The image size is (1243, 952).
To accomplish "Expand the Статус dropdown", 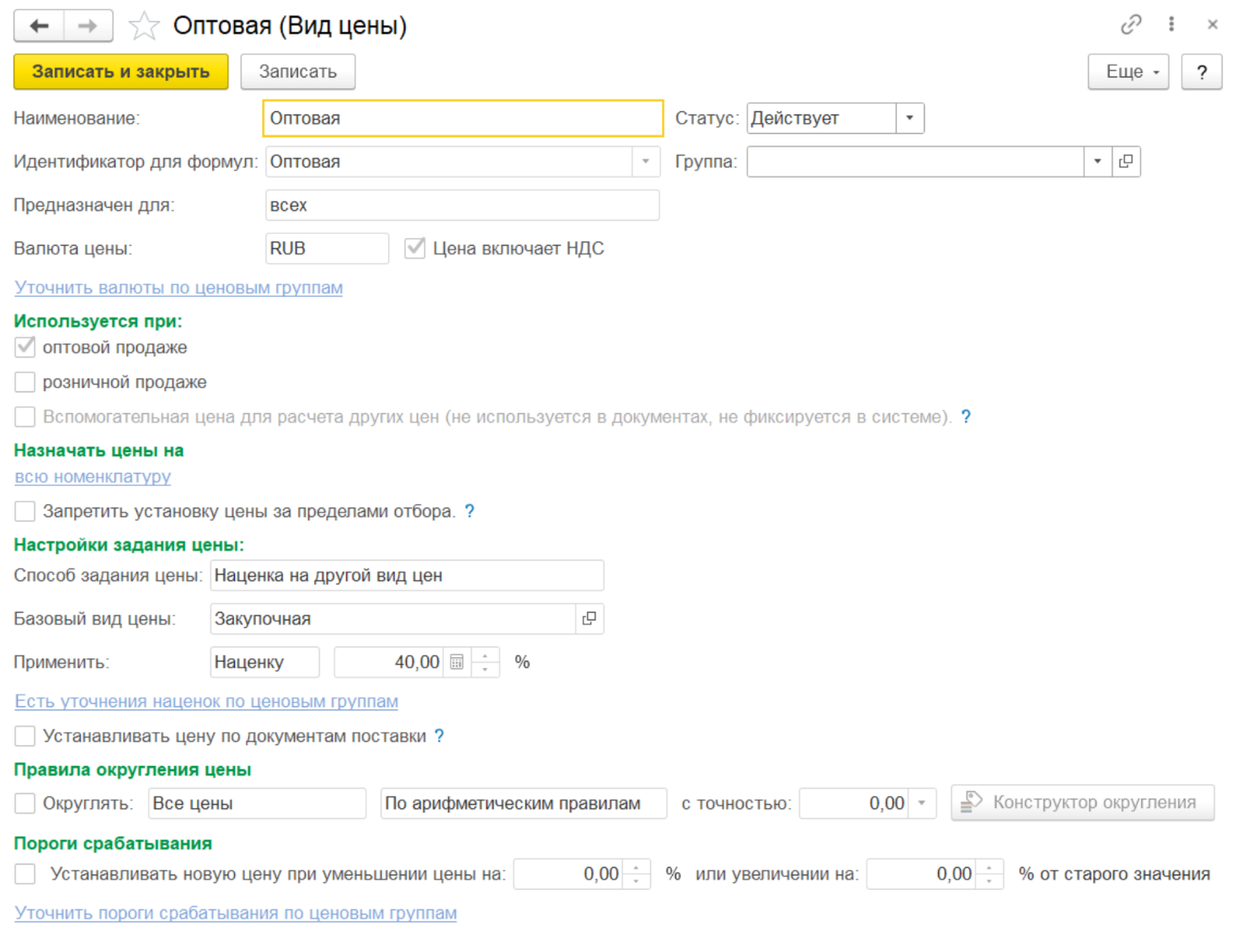I will (x=910, y=119).
